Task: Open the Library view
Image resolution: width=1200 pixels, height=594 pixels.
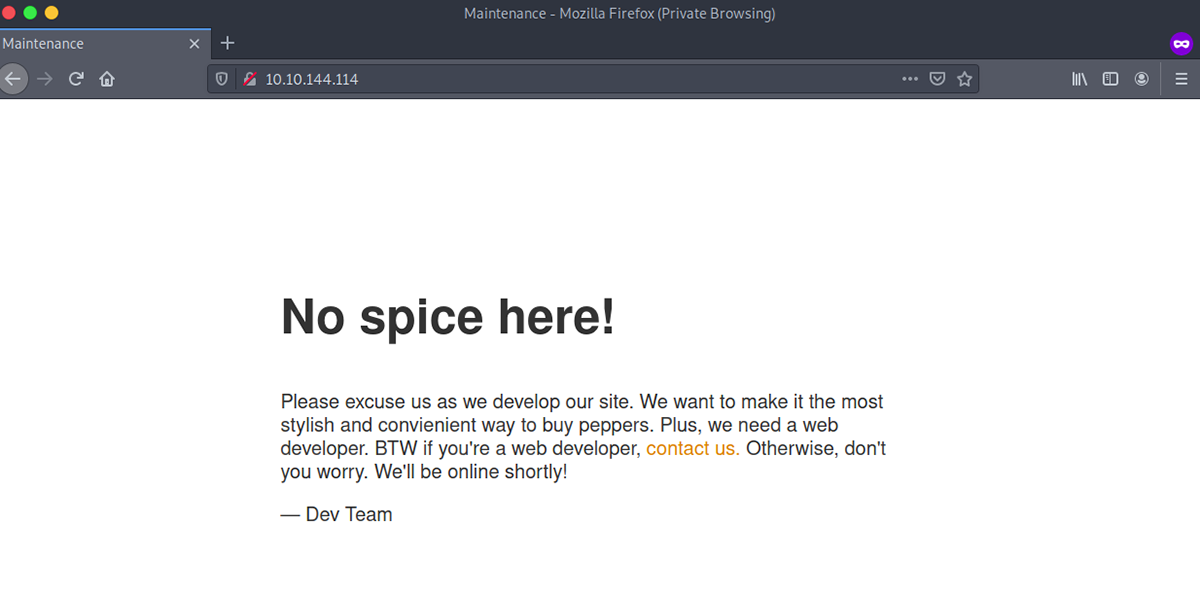Action: tap(1080, 79)
